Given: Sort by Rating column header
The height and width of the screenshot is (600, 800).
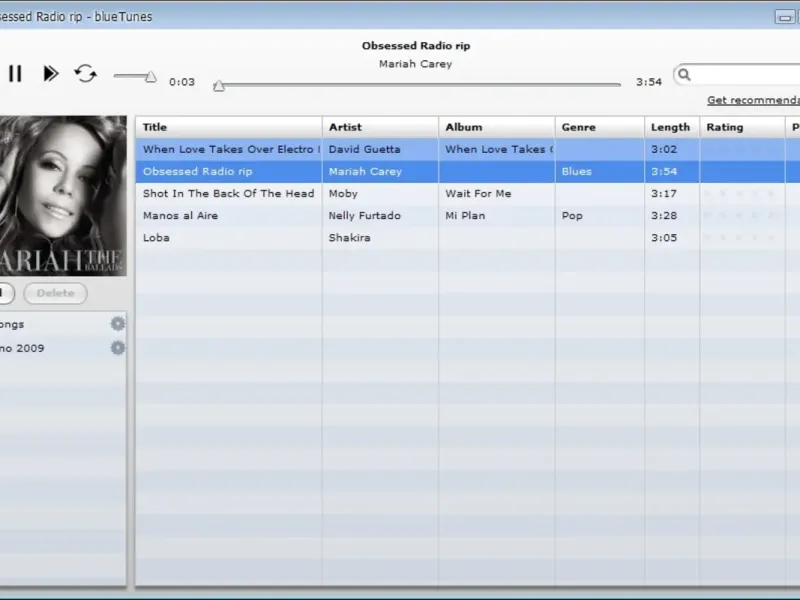Looking at the screenshot, I should pos(742,127).
